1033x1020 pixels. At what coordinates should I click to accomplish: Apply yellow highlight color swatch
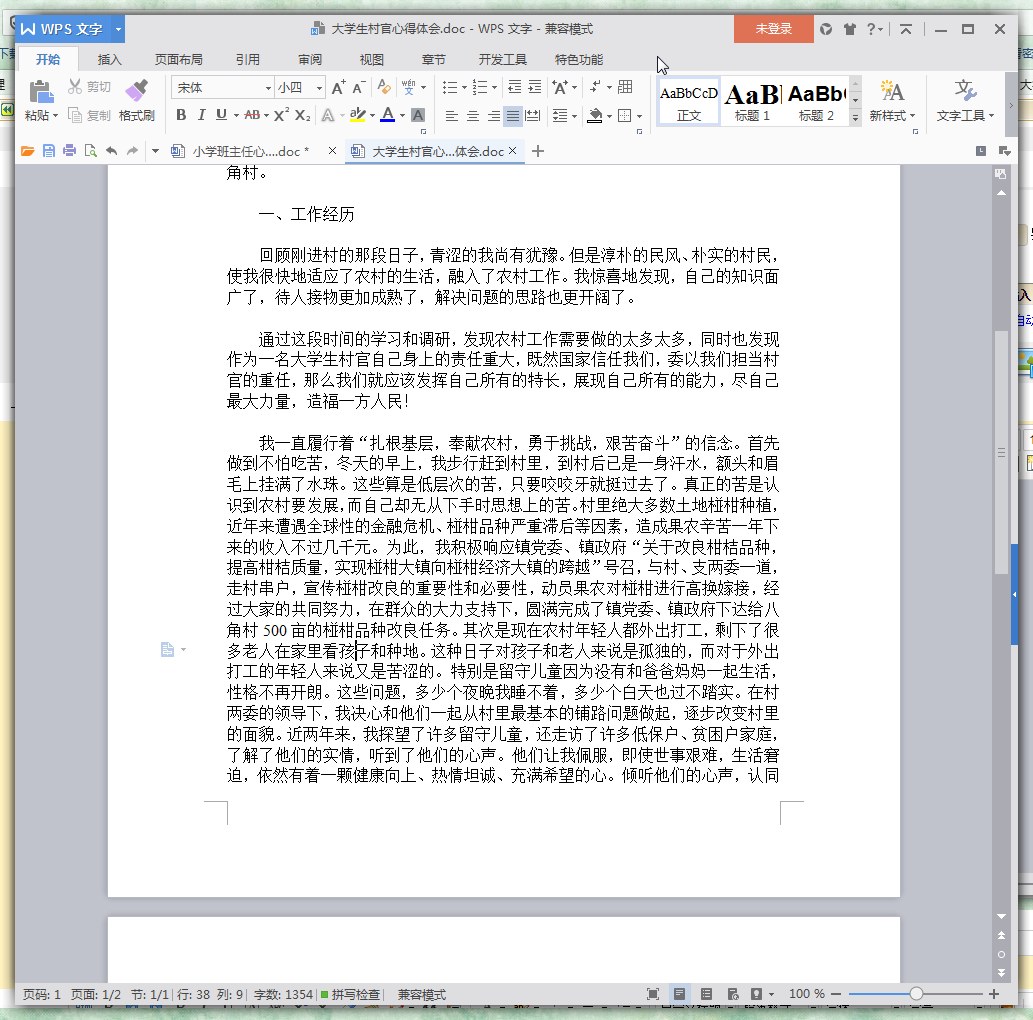click(x=358, y=115)
